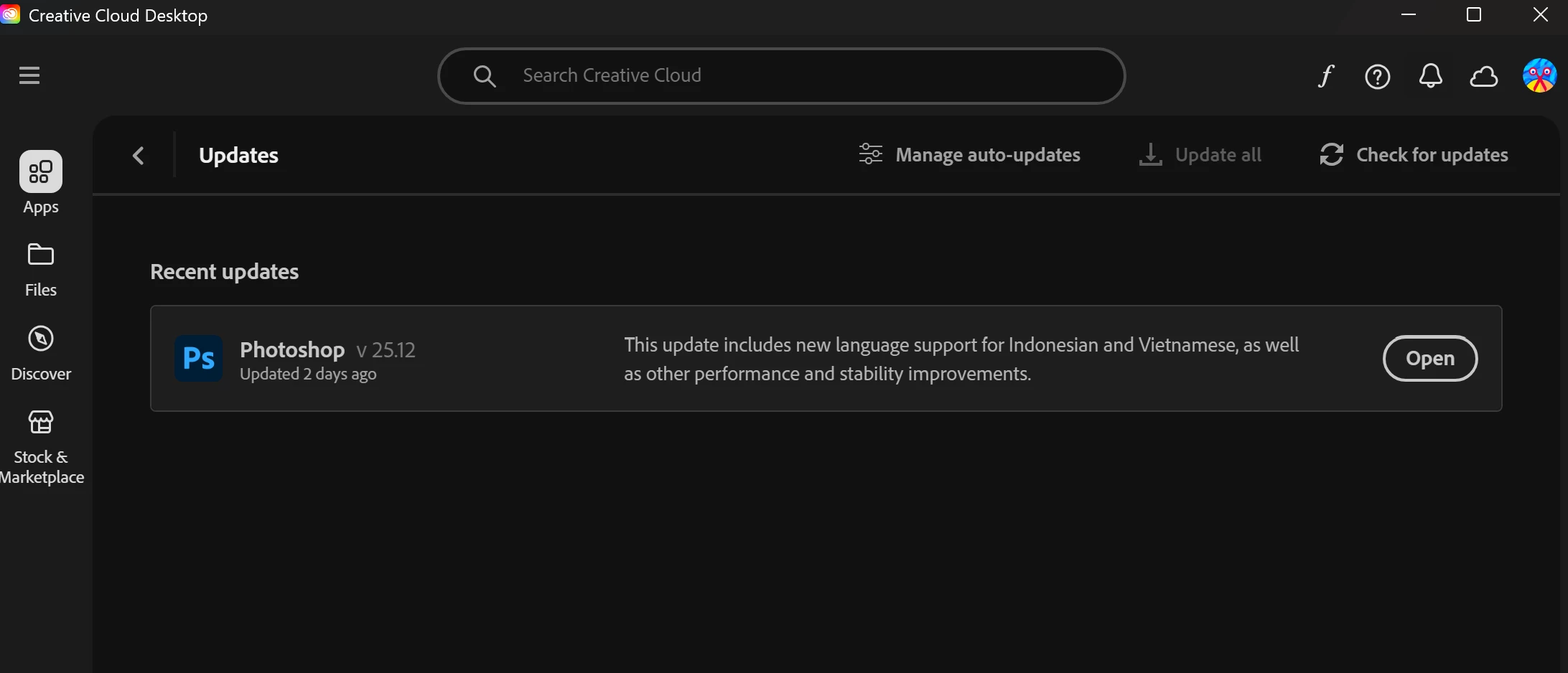Screen dimensions: 1568x673
Task: Open Files in sidebar
Action: click(x=41, y=270)
